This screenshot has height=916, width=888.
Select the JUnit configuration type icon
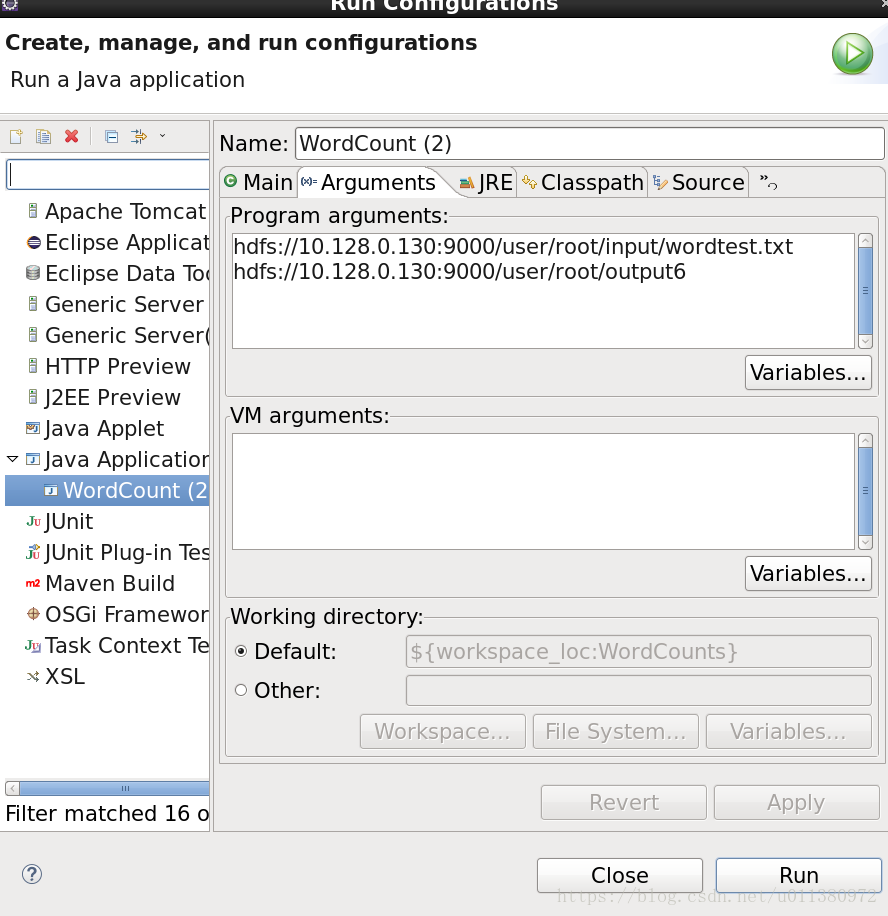point(33,521)
